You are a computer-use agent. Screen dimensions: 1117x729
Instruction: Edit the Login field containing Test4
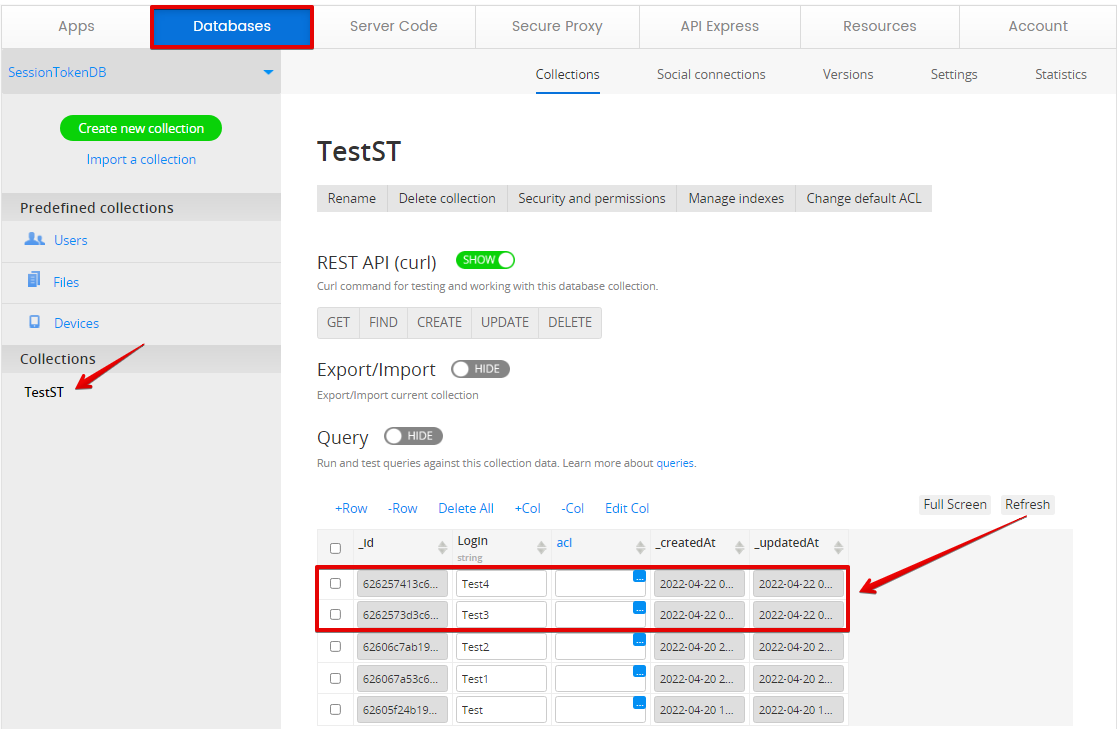[x=501, y=584]
